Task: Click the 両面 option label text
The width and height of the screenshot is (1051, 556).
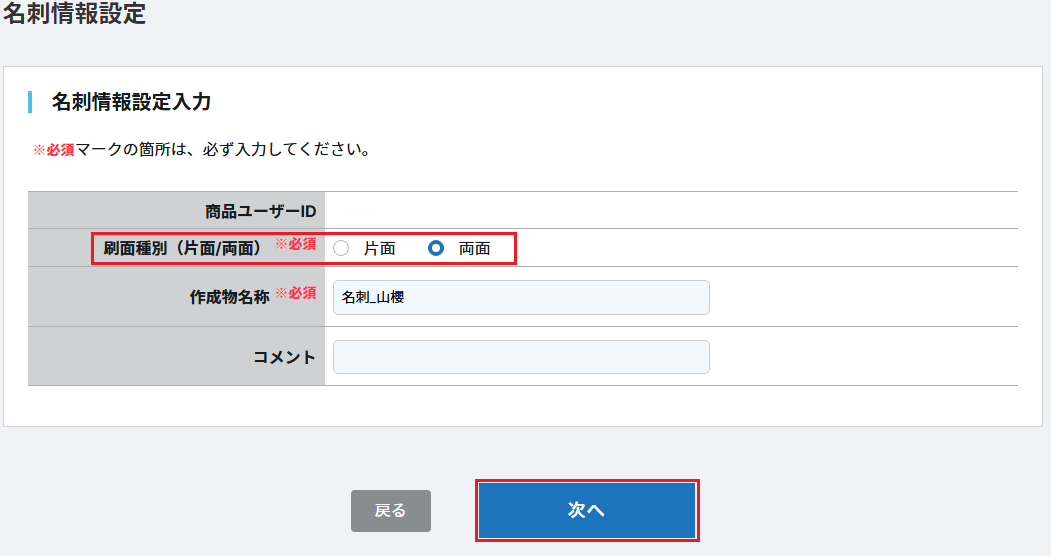Action: [x=474, y=249]
